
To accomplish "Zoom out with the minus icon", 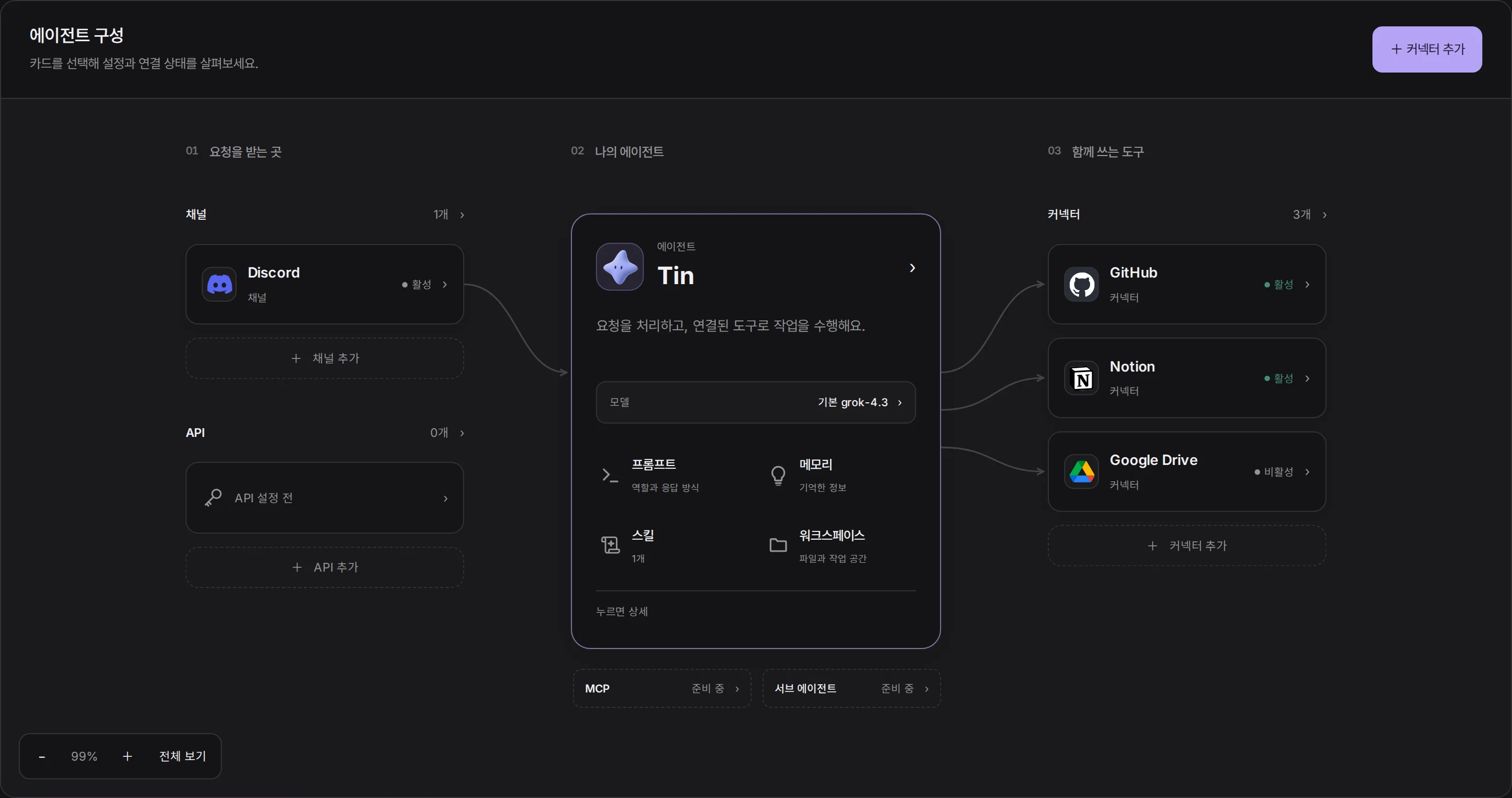I will pyautogui.click(x=42, y=756).
